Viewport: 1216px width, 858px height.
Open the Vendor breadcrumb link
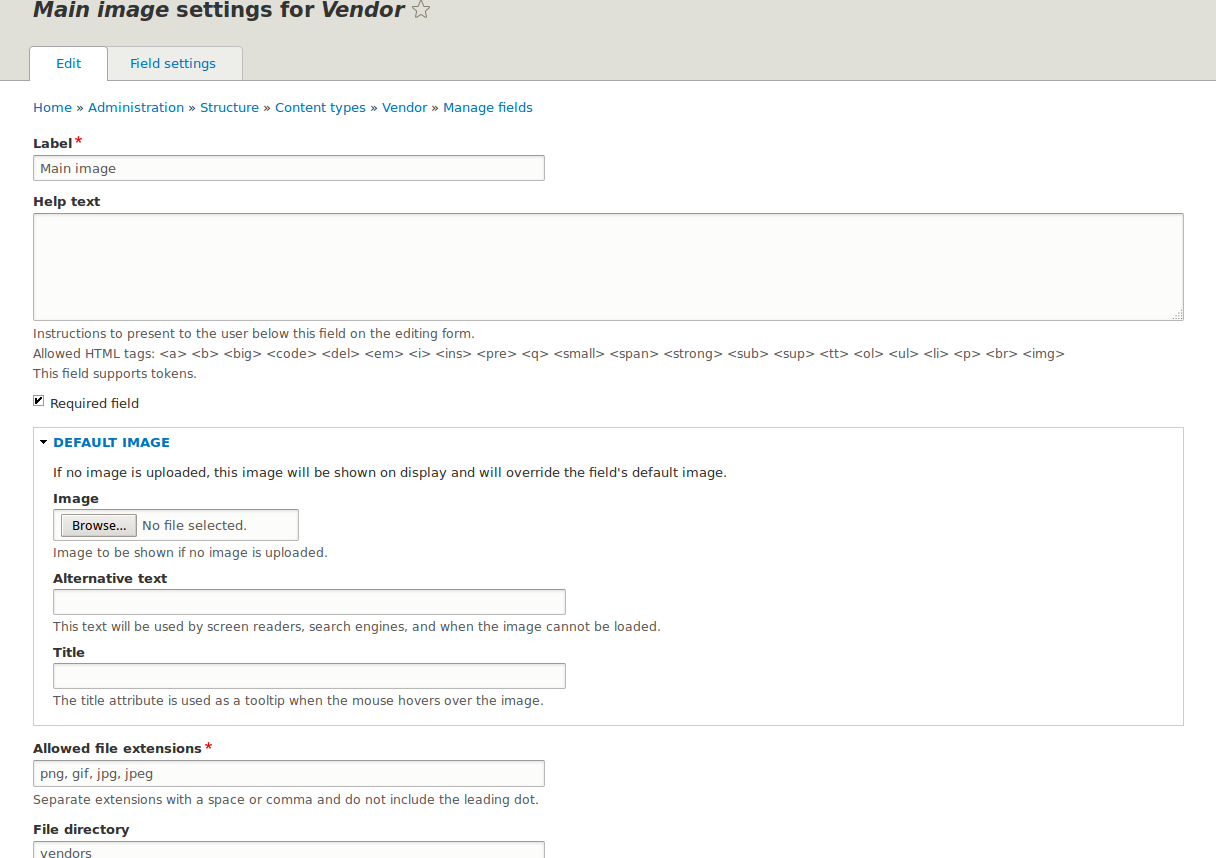click(404, 107)
